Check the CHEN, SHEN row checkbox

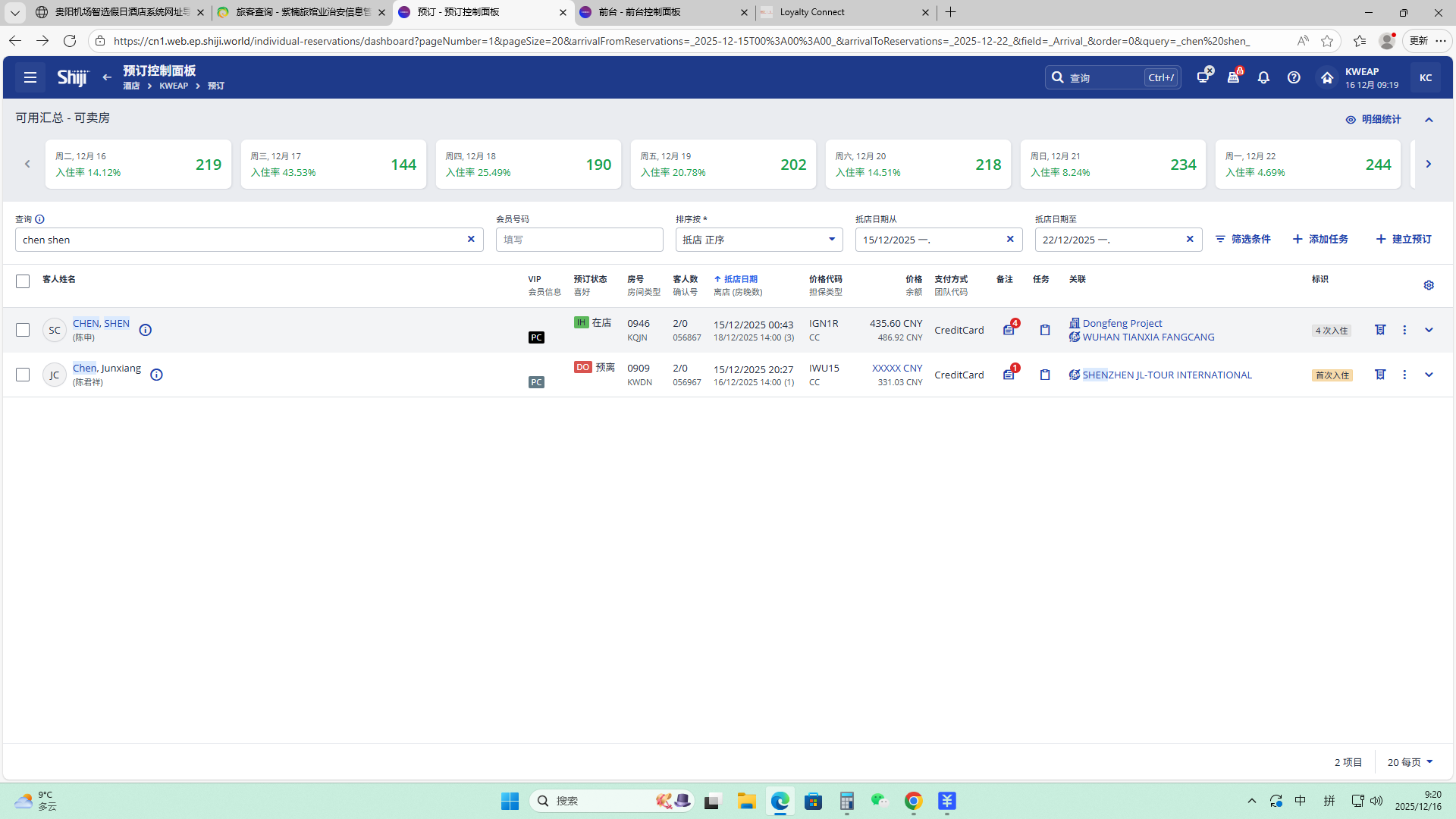(23, 330)
